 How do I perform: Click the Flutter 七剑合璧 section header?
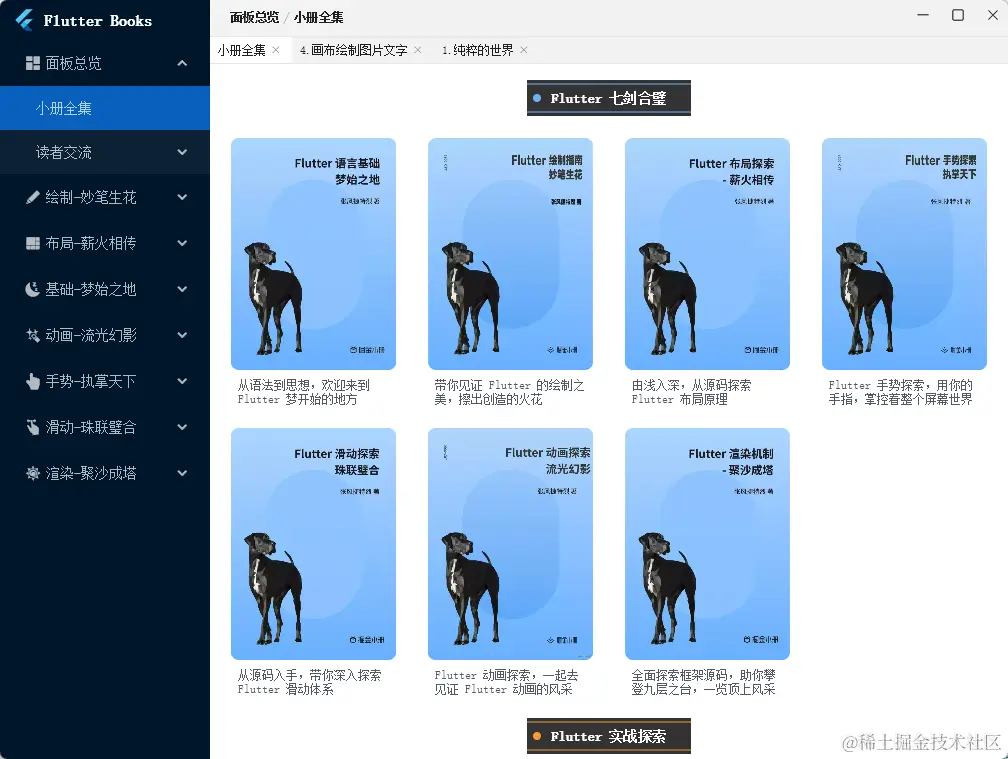609,98
